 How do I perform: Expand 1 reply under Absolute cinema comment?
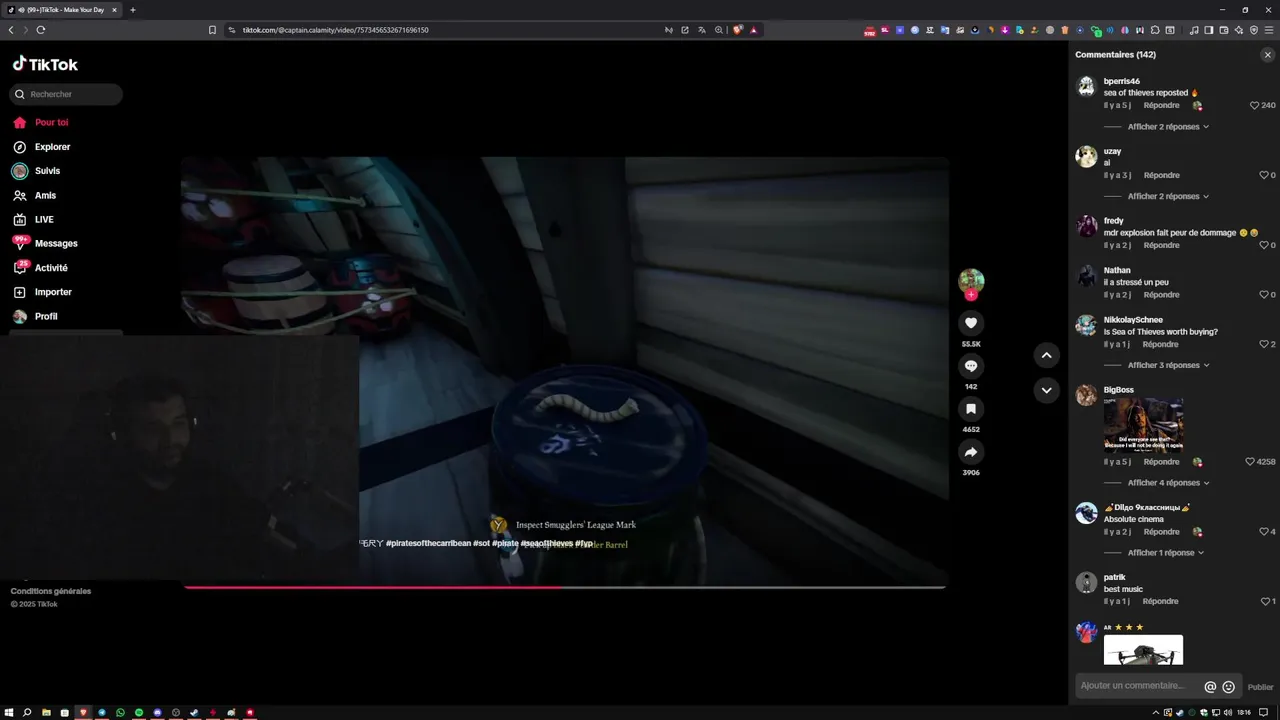click(x=1166, y=553)
